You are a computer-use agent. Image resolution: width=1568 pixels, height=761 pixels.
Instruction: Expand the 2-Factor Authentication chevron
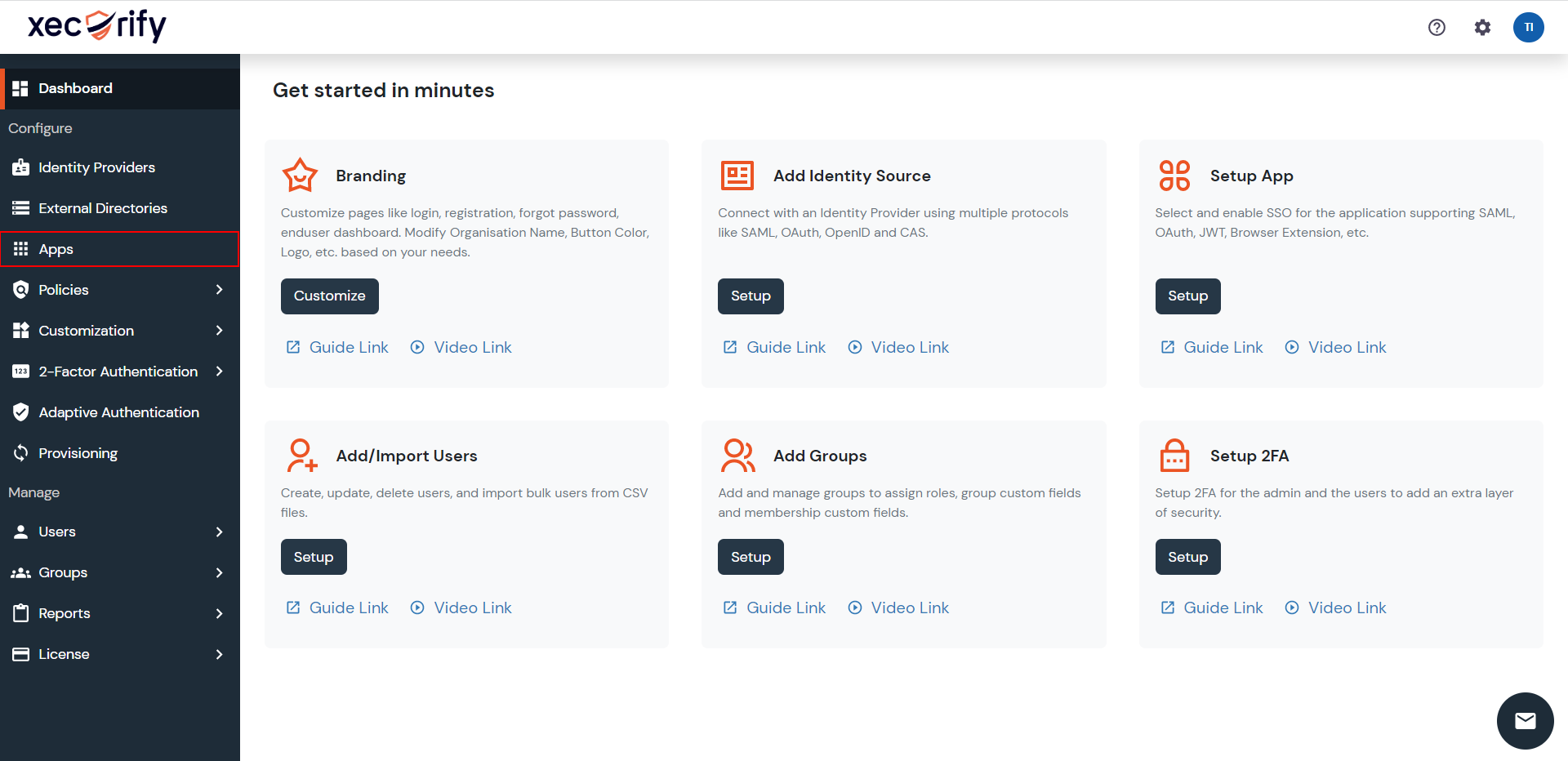tap(219, 372)
